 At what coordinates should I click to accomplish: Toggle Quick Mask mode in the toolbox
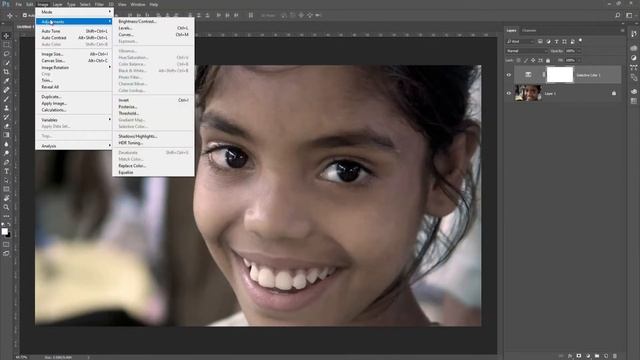point(6,244)
